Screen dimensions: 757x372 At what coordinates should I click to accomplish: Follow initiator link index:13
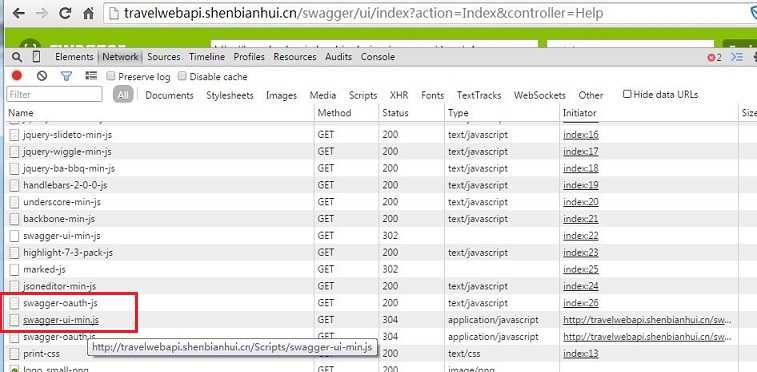[x=581, y=354]
